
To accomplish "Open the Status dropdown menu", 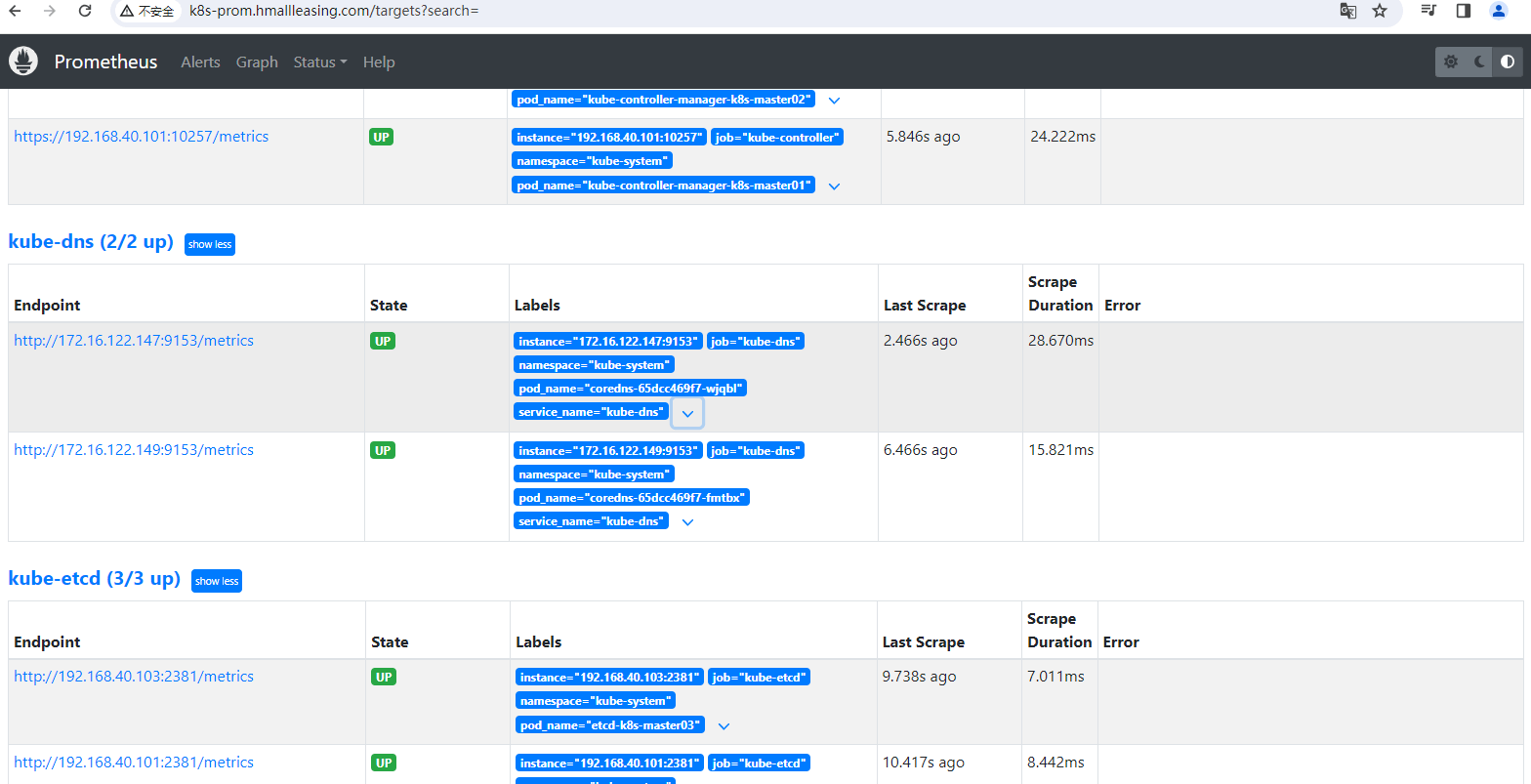I will tap(319, 62).
